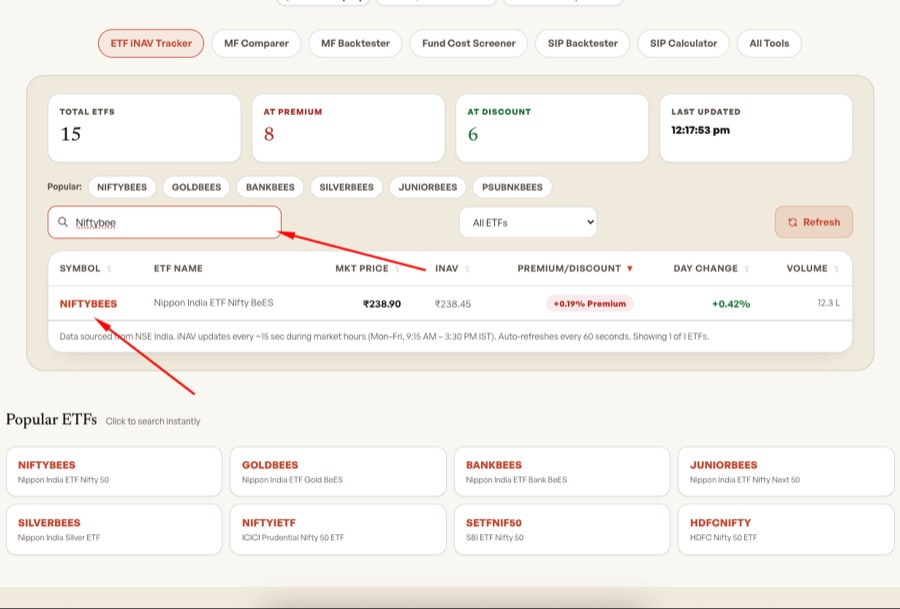Click last updated time 12:17:53 pm
Screen dimensions: 900x609
click(700, 130)
